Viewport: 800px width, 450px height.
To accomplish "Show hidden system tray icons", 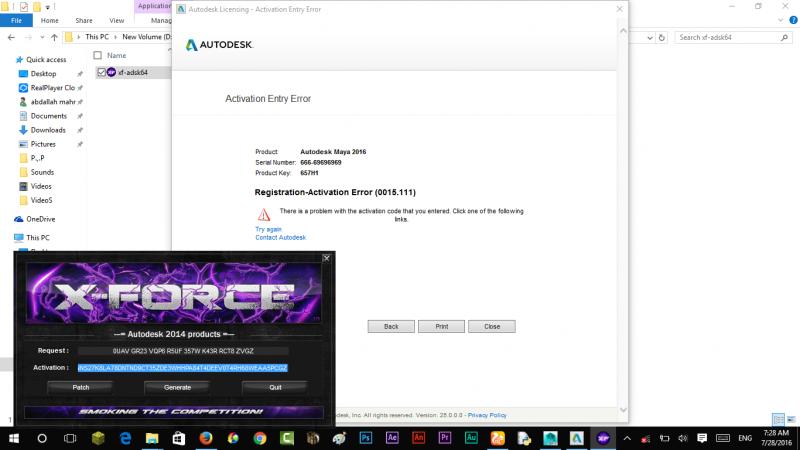I will click(627, 438).
